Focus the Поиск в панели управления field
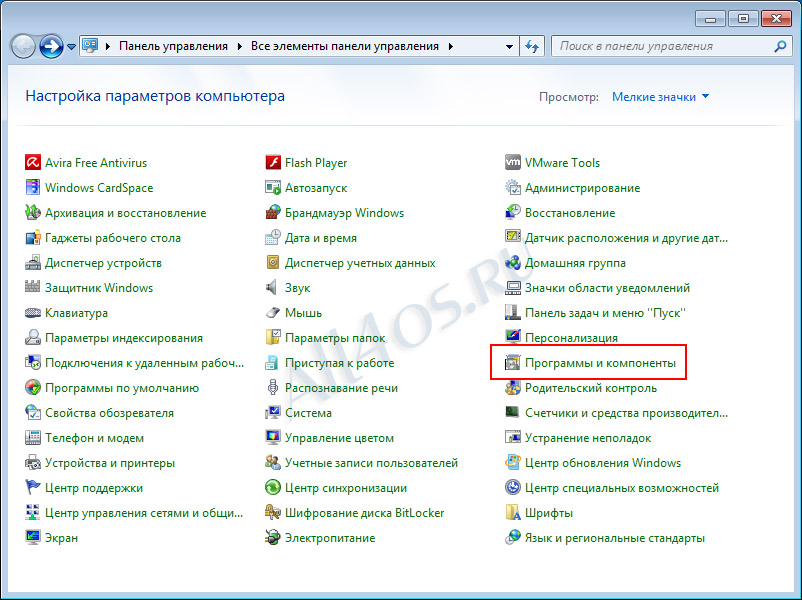Screen dimensions: 802x600 [x=672, y=47]
